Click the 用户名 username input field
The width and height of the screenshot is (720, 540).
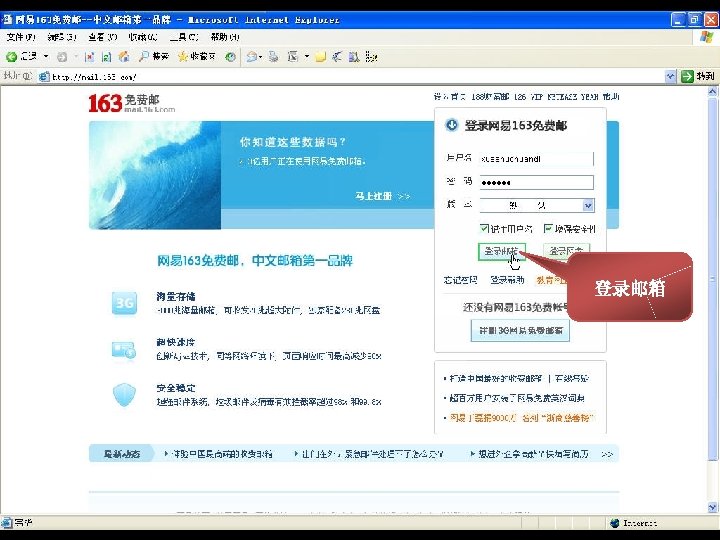pos(536,159)
